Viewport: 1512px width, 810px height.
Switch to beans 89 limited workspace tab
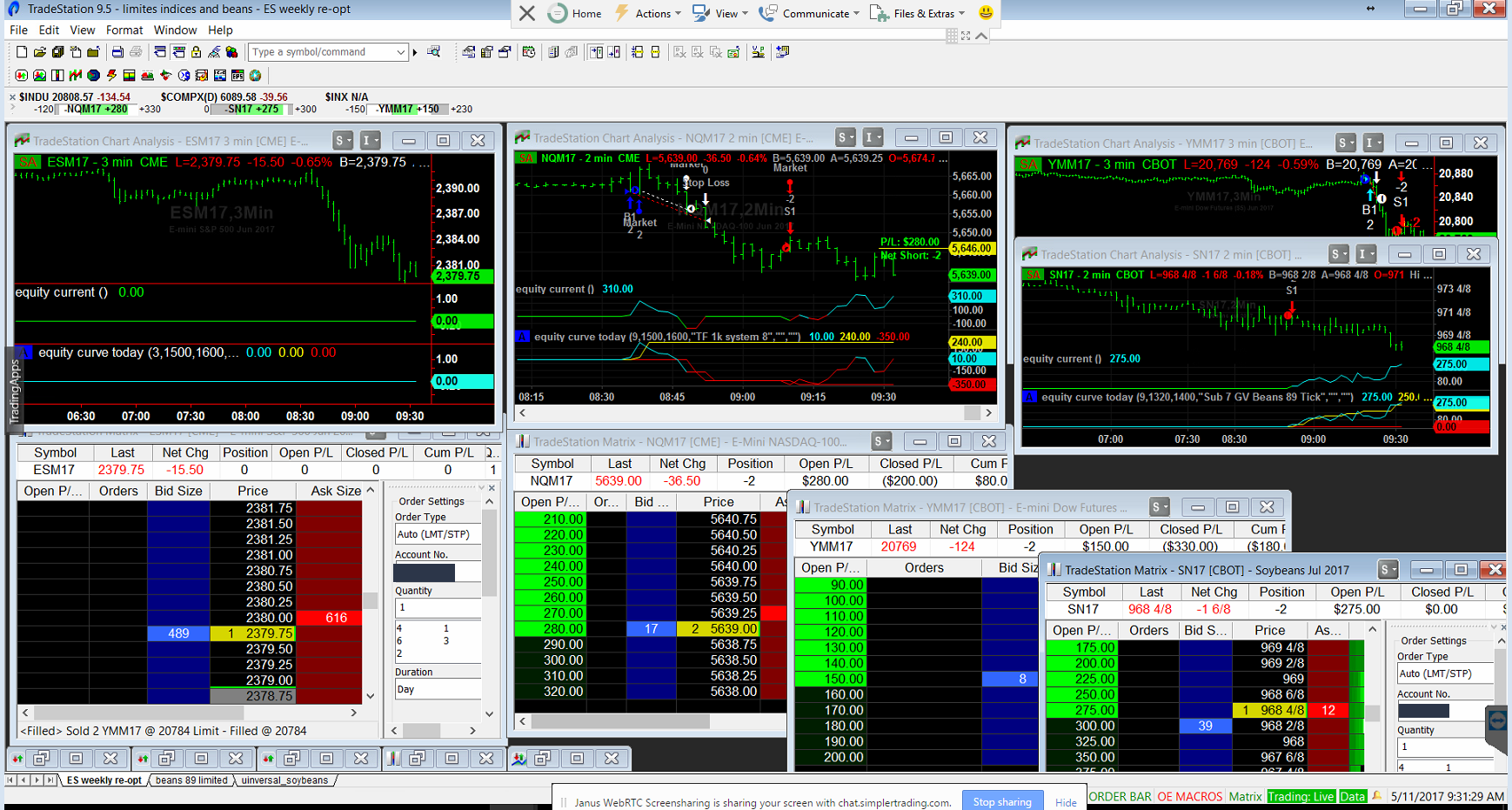191,780
